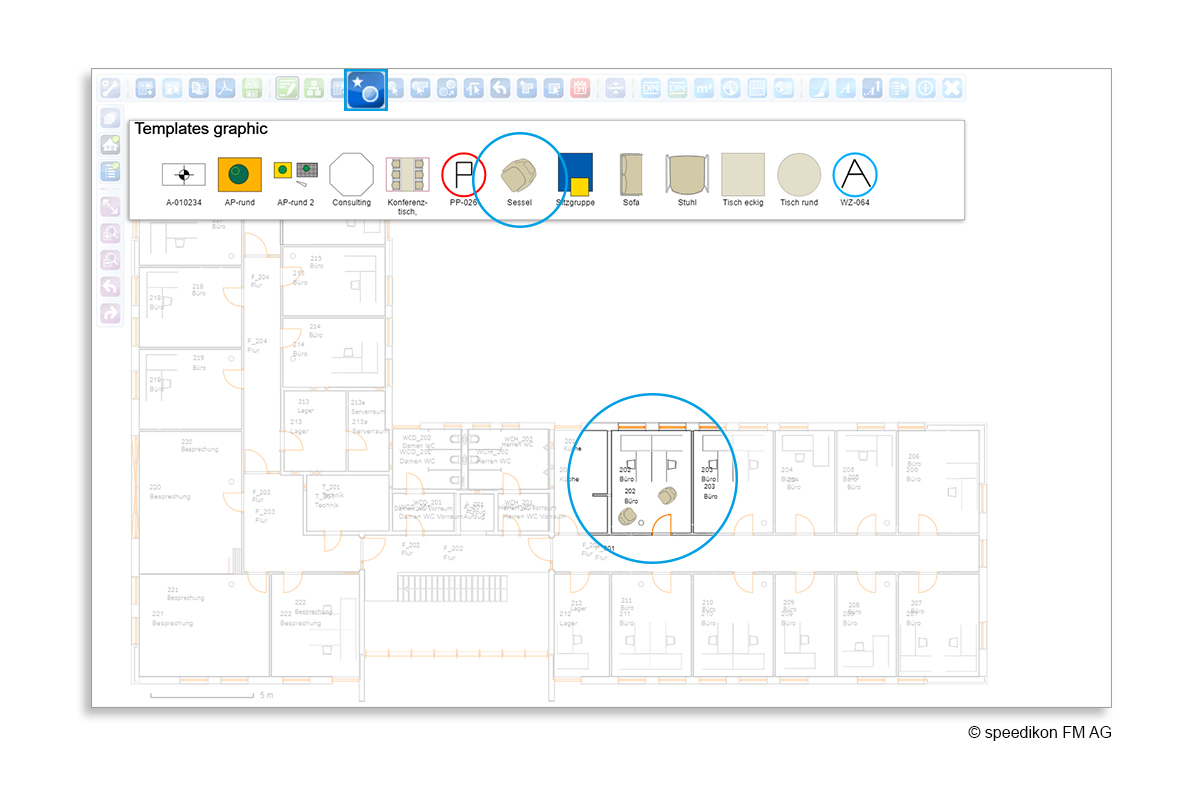
Task: Click the white X icon in toolbar
Action: [952, 88]
